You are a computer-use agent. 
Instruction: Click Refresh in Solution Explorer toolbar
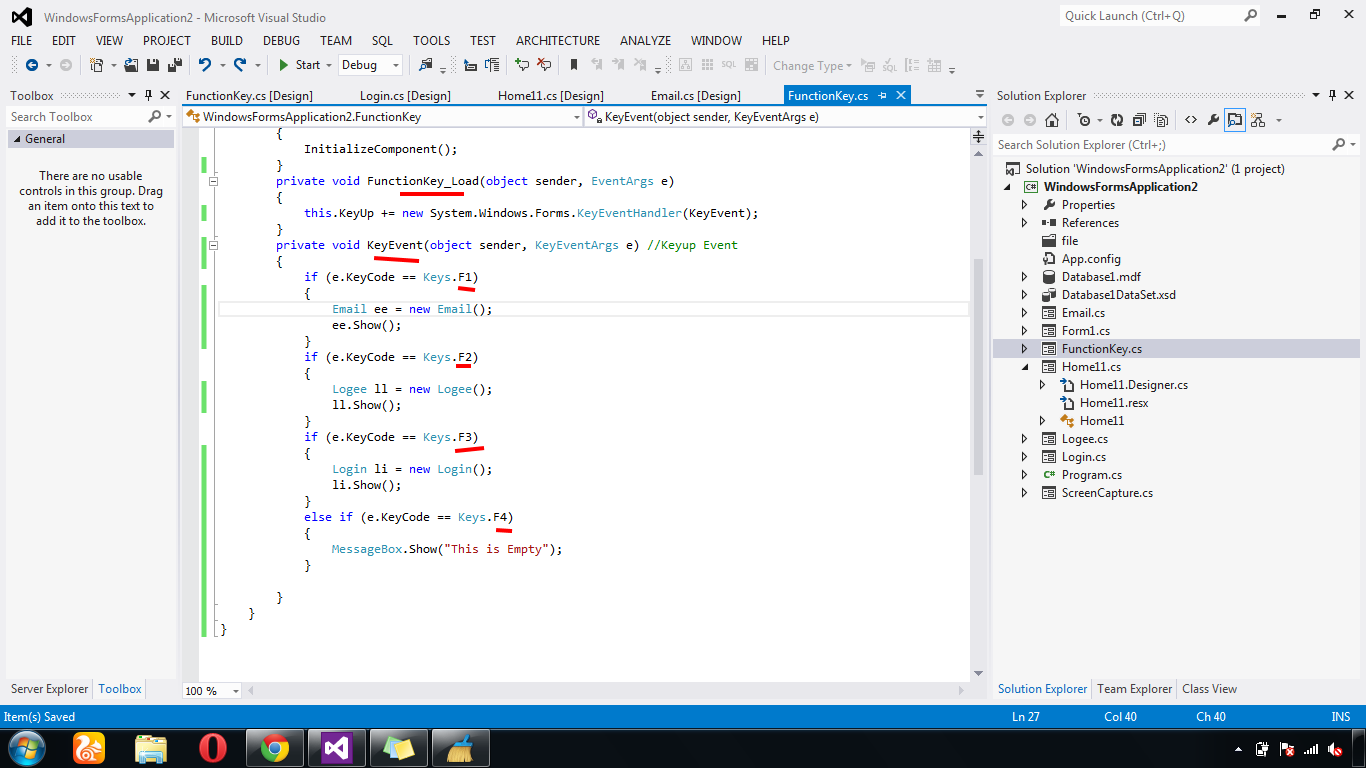[x=1117, y=120]
